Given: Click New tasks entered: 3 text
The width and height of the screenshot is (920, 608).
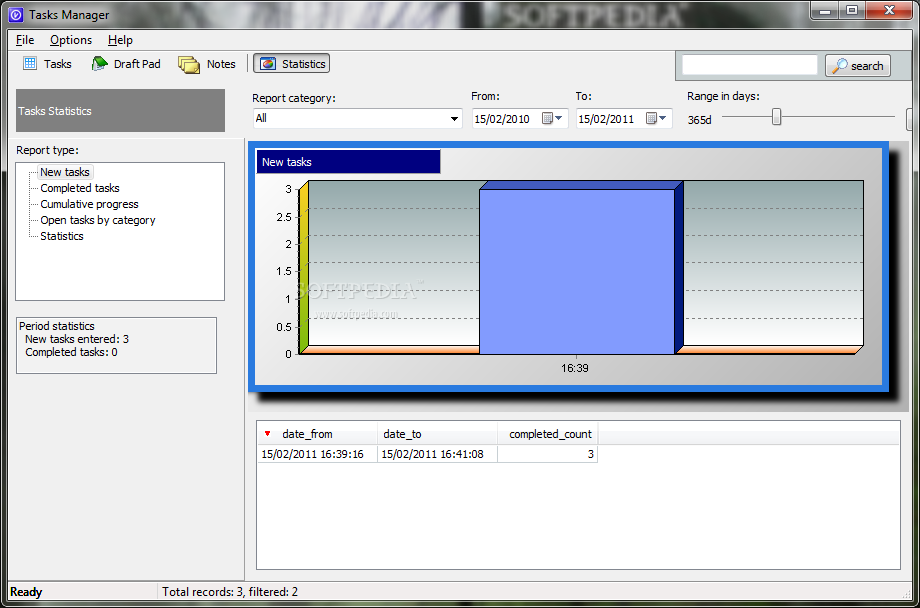Looking at the screenshot, I should click(x=77, y=339).
